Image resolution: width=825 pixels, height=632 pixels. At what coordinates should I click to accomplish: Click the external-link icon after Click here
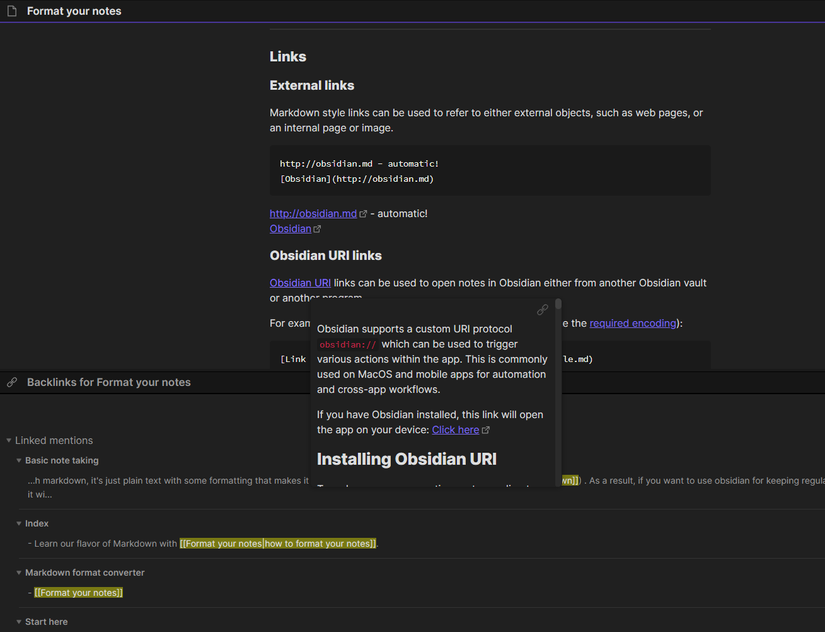point(486,430)
